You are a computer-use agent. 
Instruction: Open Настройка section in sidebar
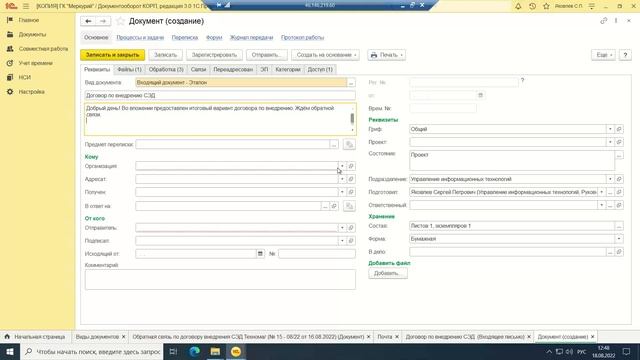click(x=31, y=92)
